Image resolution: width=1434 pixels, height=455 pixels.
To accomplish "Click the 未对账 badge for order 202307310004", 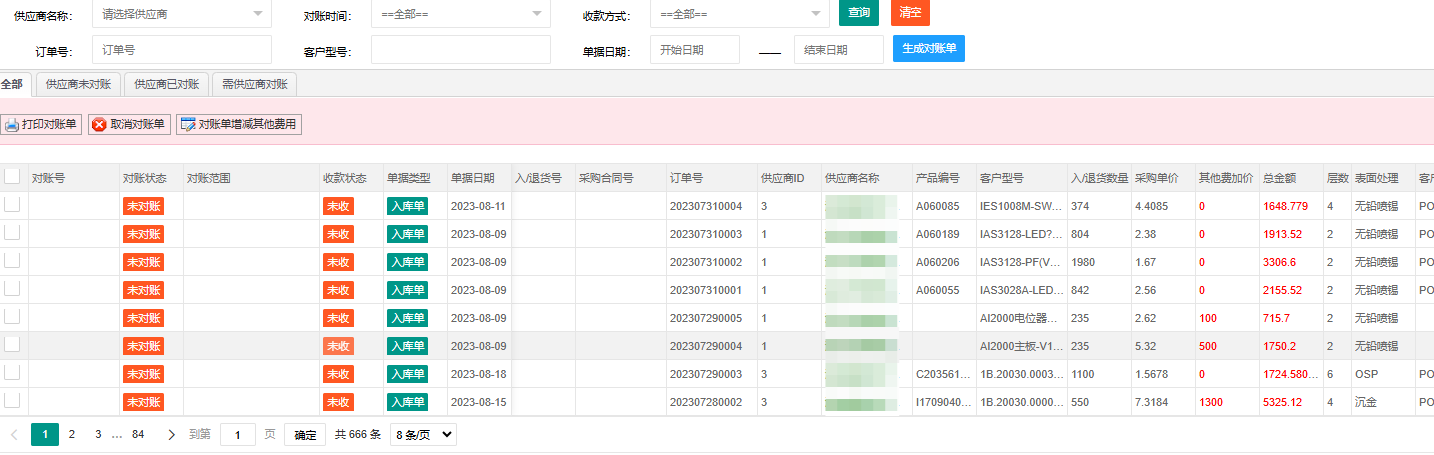I will click(x=143, y=206).
